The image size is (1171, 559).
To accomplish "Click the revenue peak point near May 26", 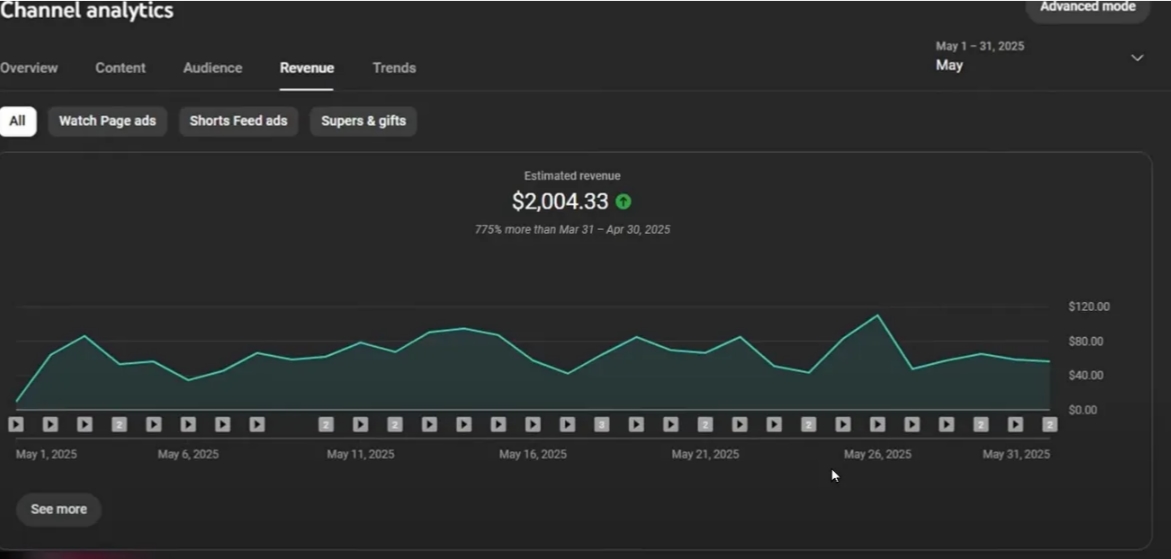I will coord(878,315).
